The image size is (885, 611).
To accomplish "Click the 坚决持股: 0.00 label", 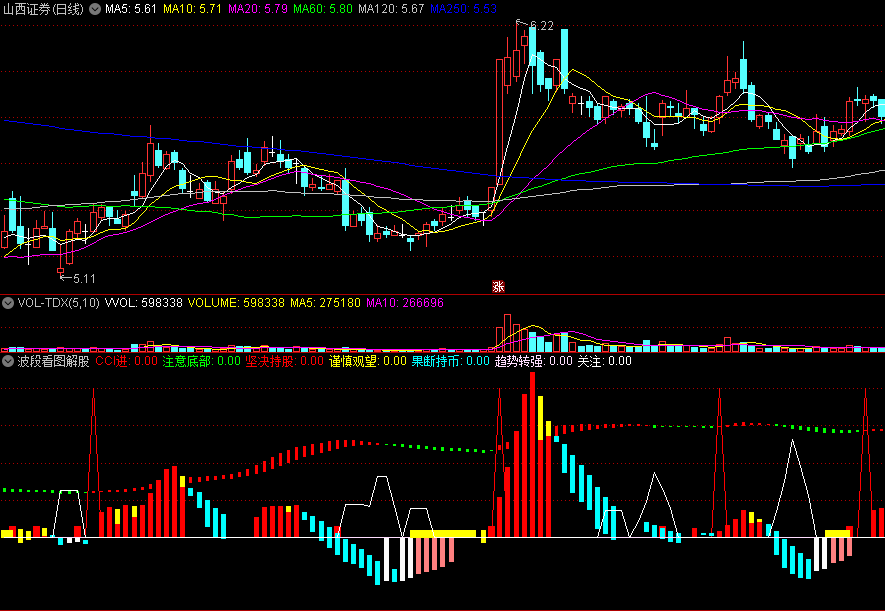I will (x=284, y=361).
